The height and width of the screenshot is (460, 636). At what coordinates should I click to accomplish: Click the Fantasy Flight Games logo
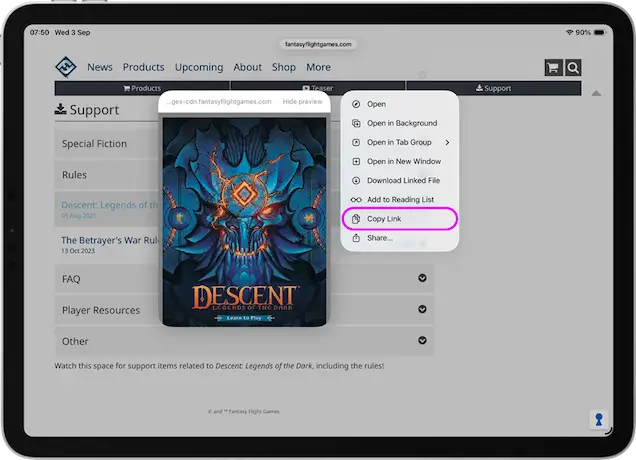tap(66, 67)
